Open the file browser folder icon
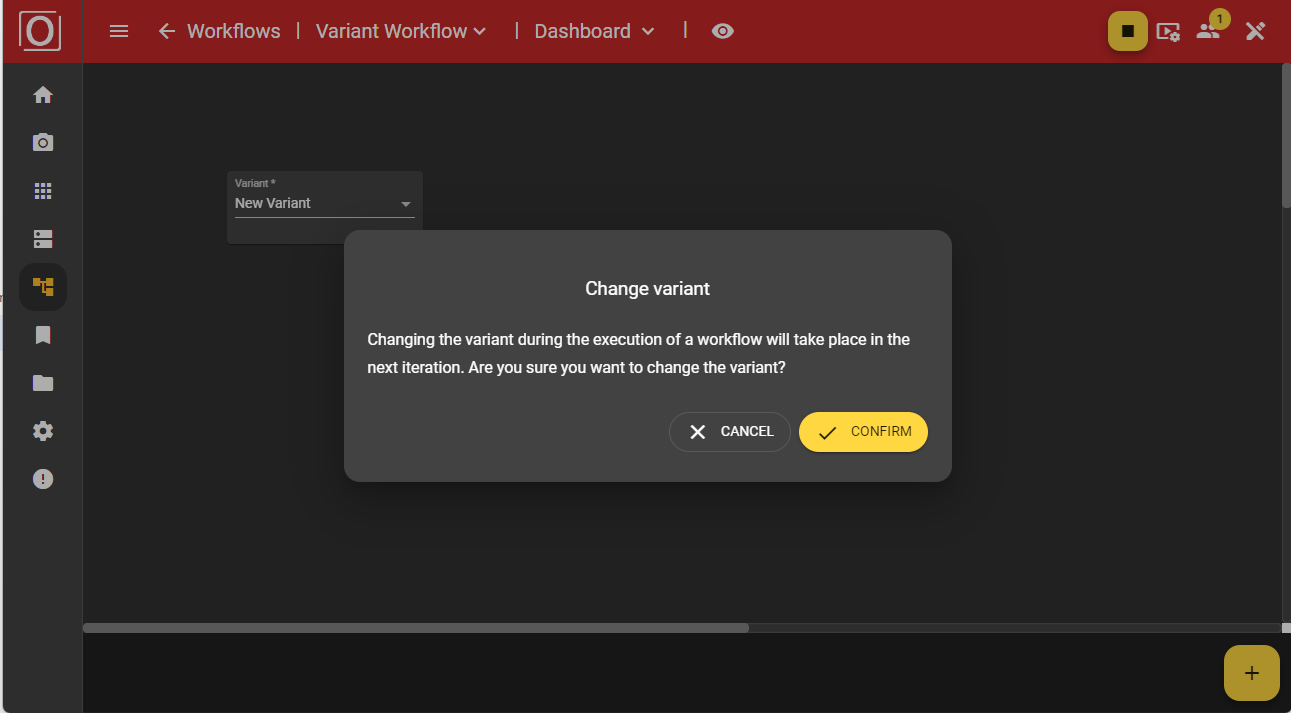The image size is (1291, 713). (42, 382)
